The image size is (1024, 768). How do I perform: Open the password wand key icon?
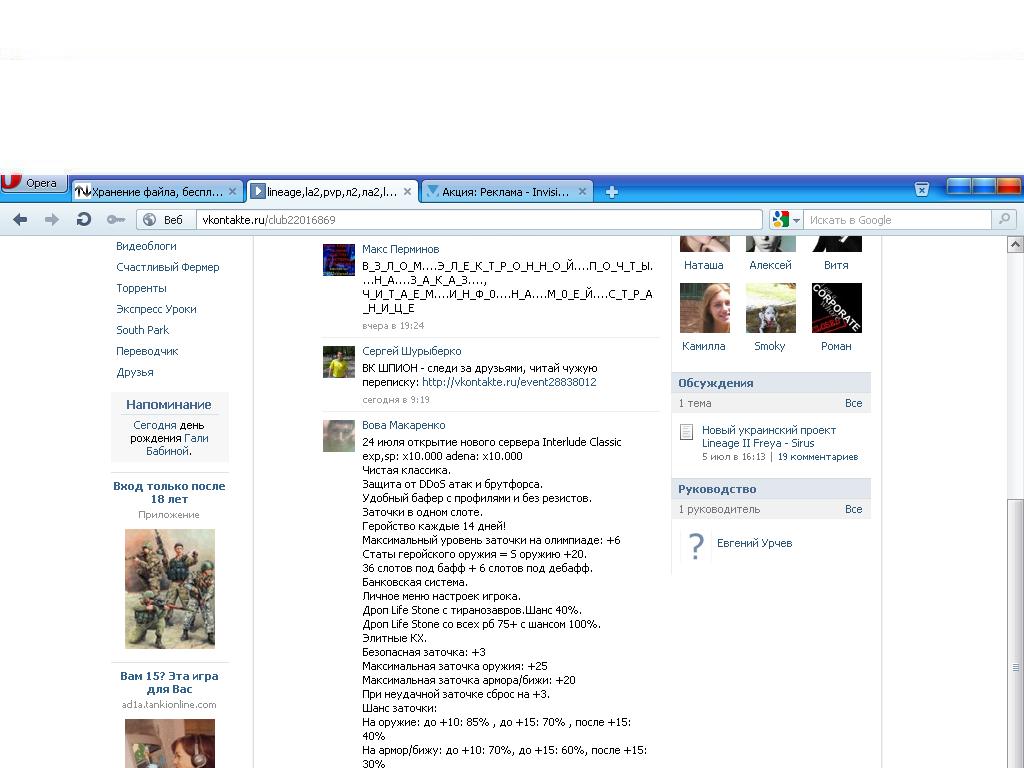116,220
